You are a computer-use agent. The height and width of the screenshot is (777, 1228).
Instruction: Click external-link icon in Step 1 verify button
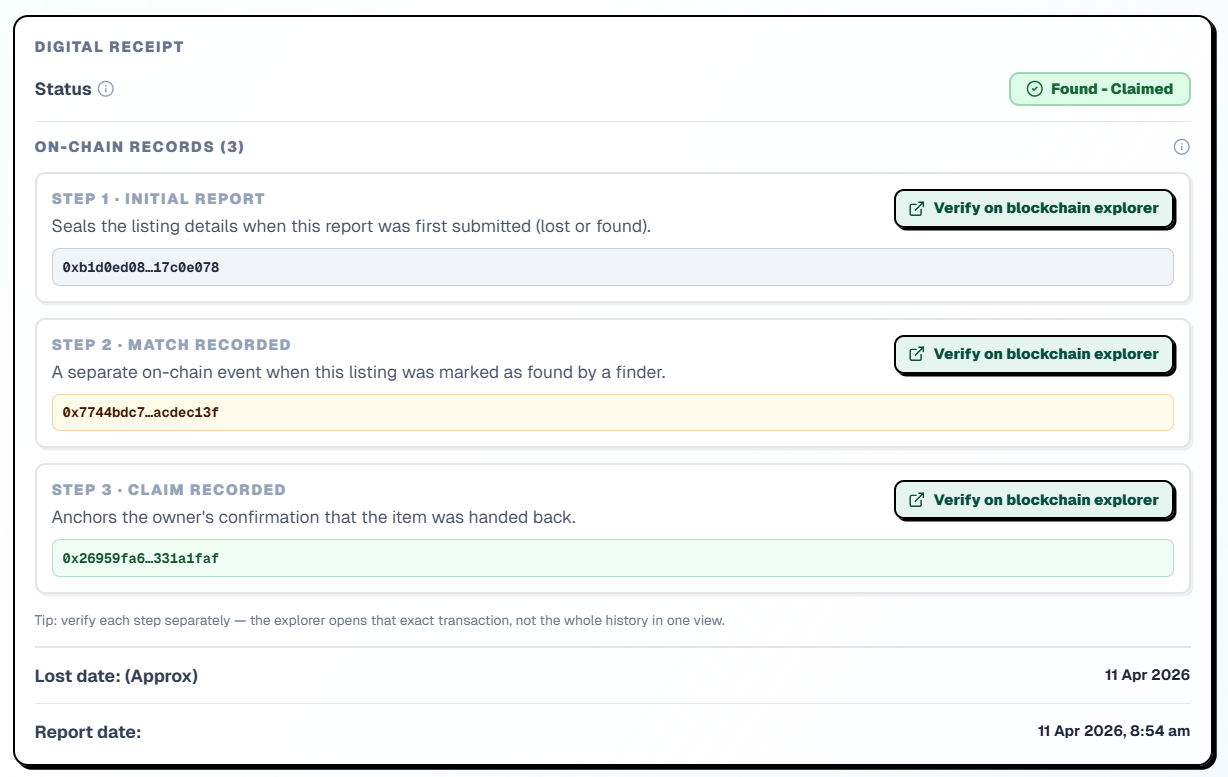coord(916,209)
